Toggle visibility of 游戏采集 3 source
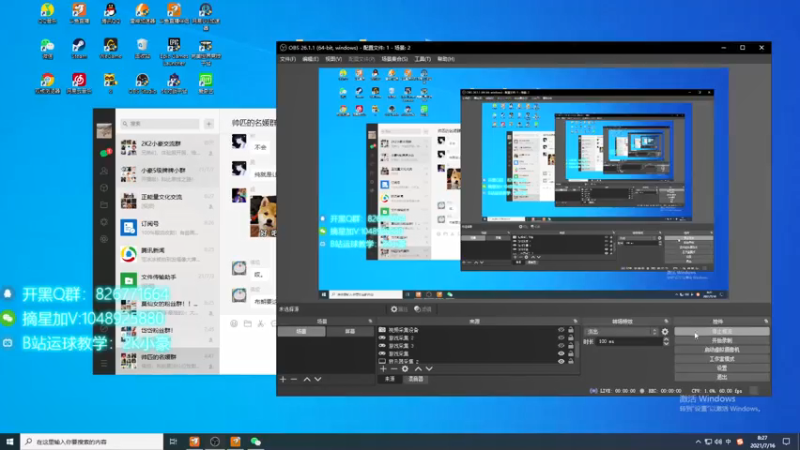 [x=561, y=345]
